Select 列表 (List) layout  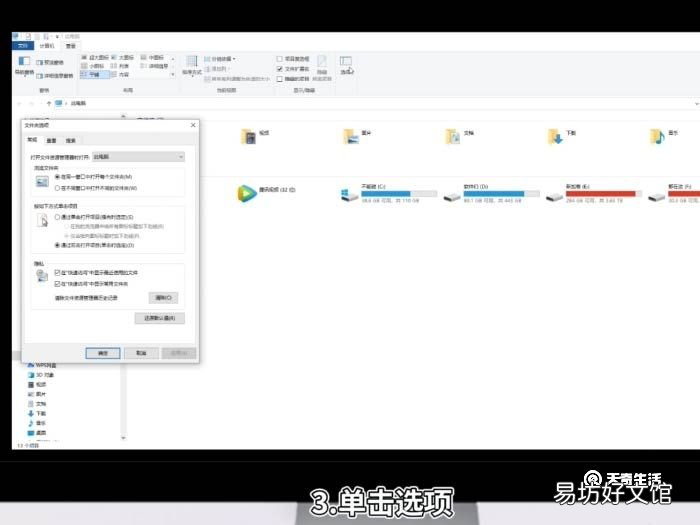(x=120, y=66)
